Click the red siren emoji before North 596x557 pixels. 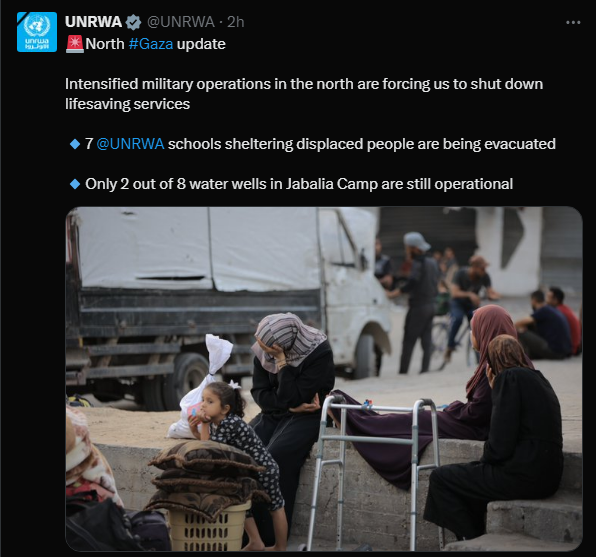74,44
